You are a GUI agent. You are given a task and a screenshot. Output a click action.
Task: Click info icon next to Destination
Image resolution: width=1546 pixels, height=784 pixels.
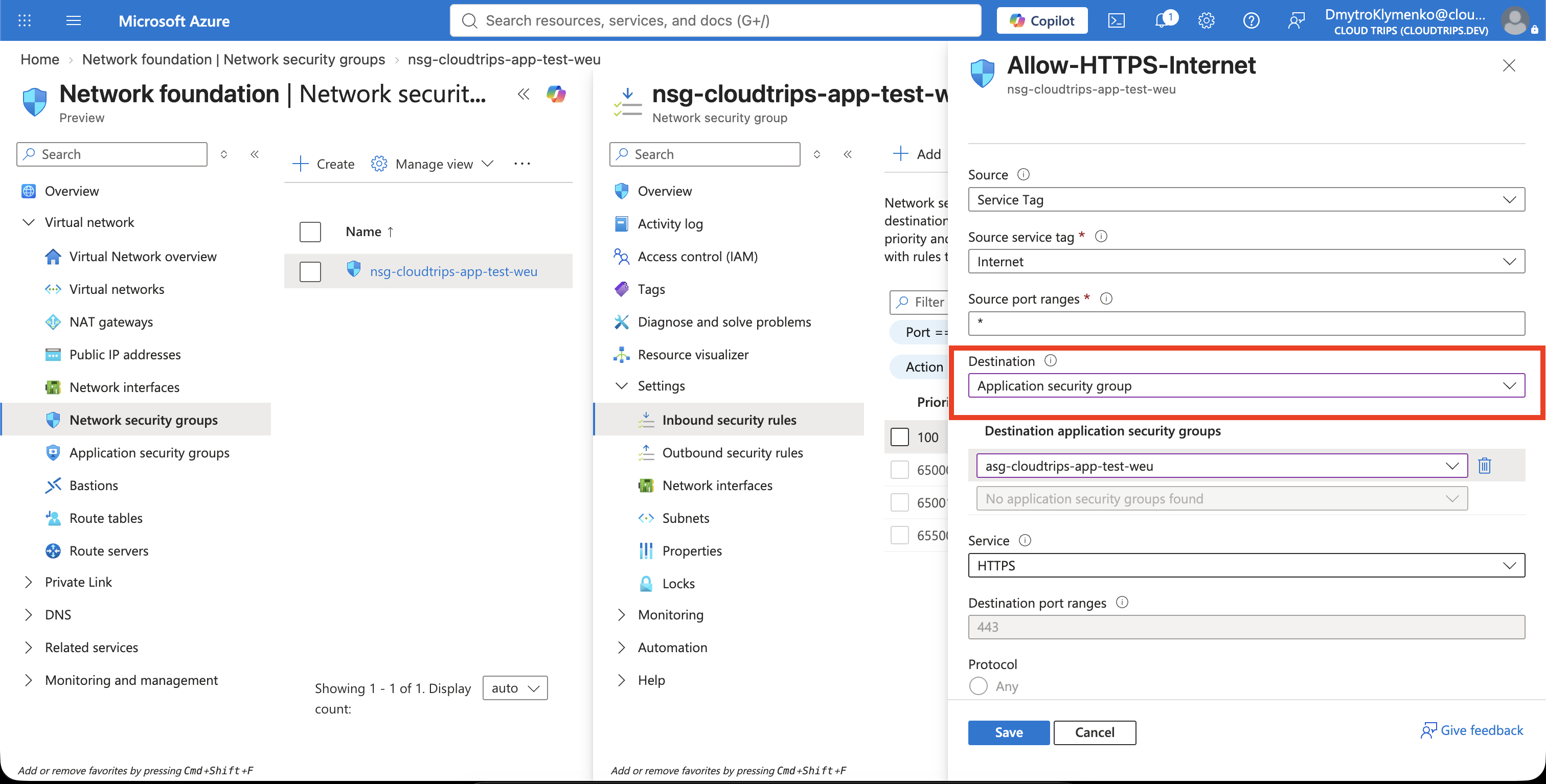(x=1050, y=360)
